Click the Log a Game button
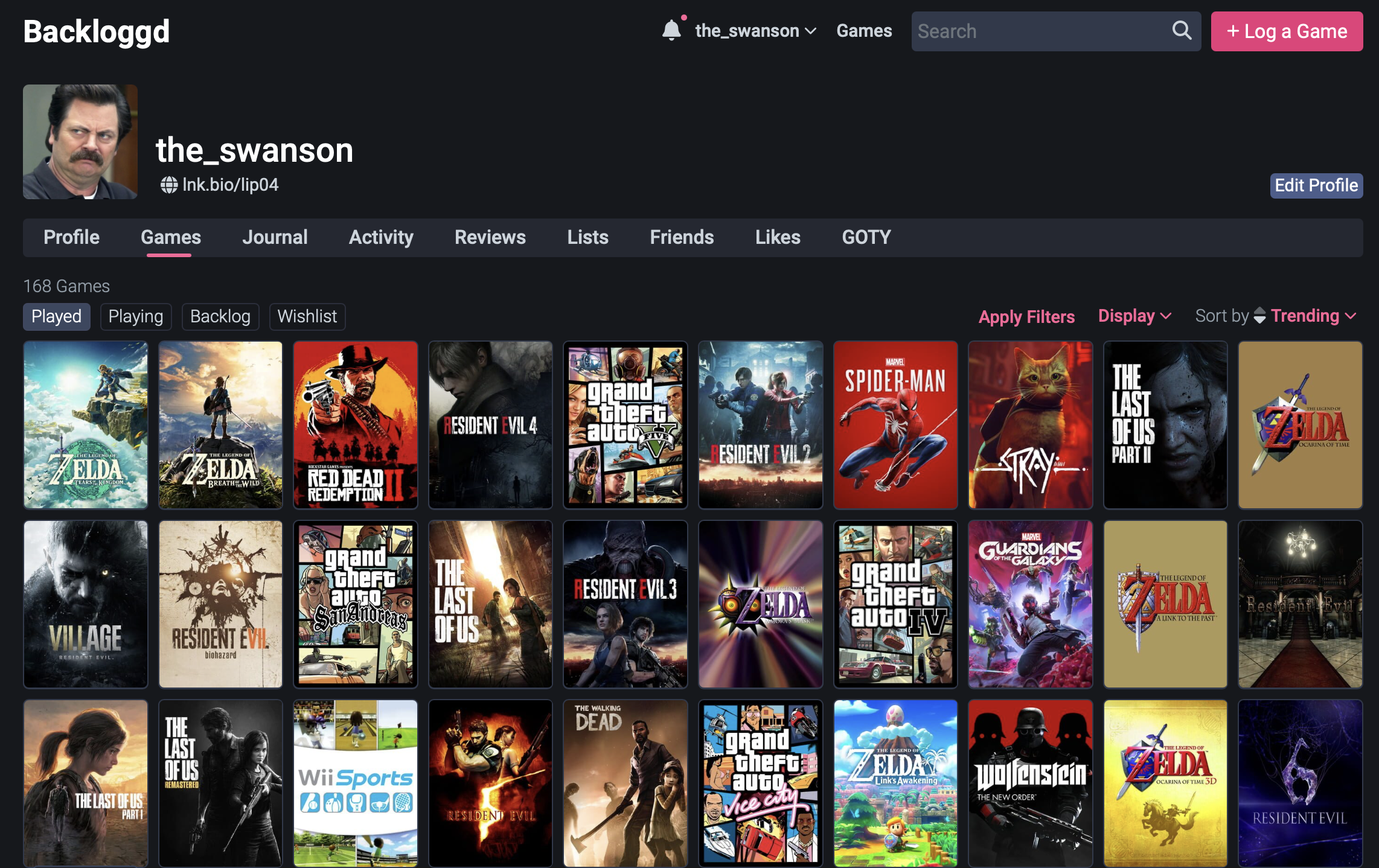Viewport: 1379px width, 868px height. point(1287,31)
